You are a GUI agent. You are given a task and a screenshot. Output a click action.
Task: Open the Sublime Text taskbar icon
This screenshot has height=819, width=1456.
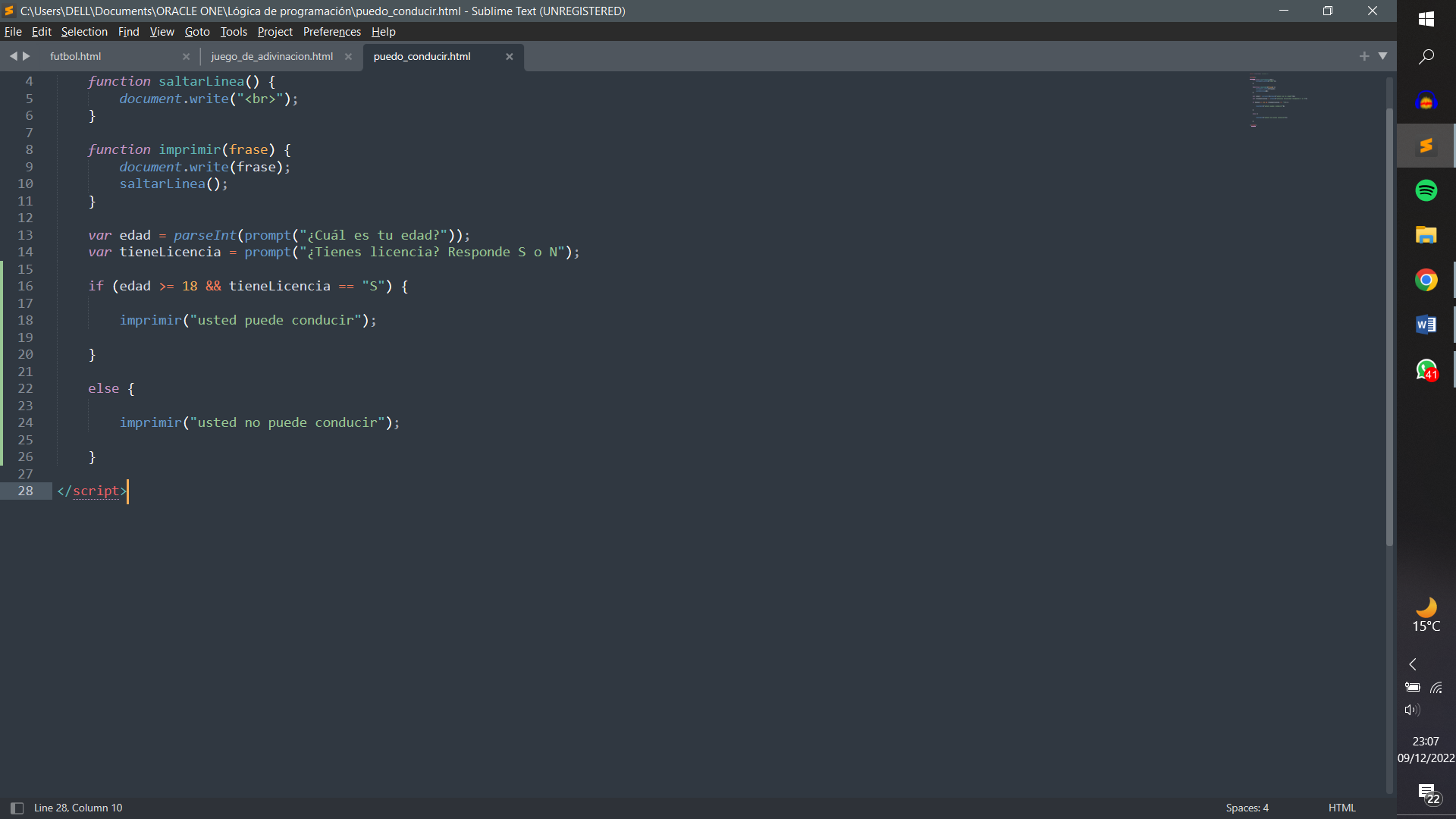point(1426,146)
